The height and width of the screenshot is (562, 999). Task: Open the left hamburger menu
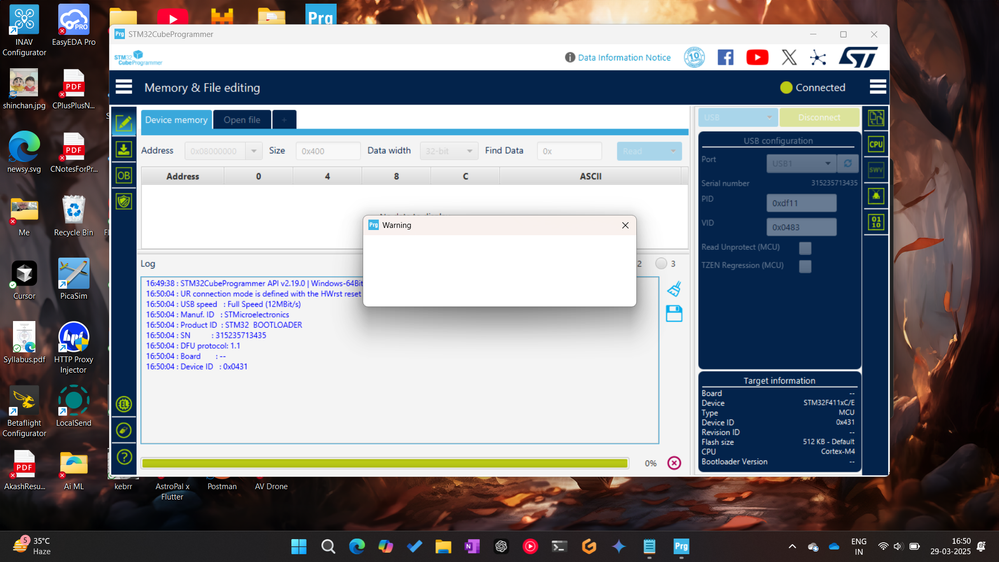[x=124, y=87]
